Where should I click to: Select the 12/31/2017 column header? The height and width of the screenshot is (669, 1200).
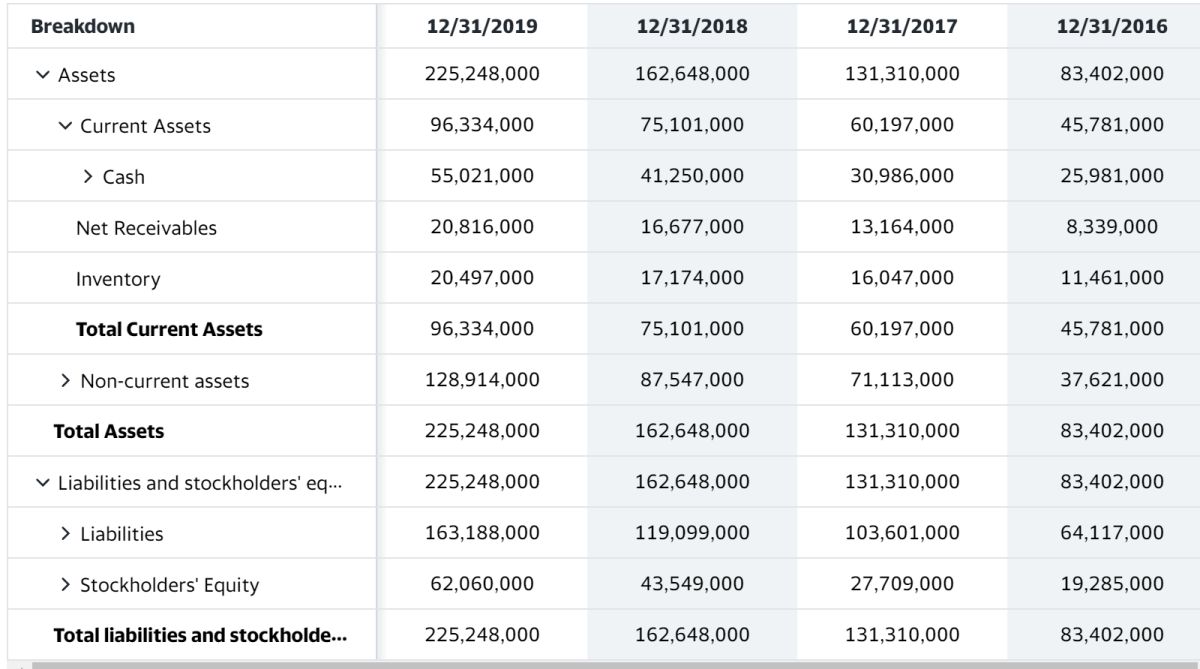[902, 27]
